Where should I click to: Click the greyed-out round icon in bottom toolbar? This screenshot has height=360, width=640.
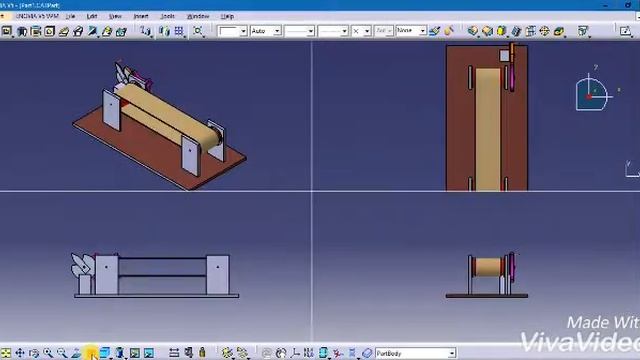(267, 353)
